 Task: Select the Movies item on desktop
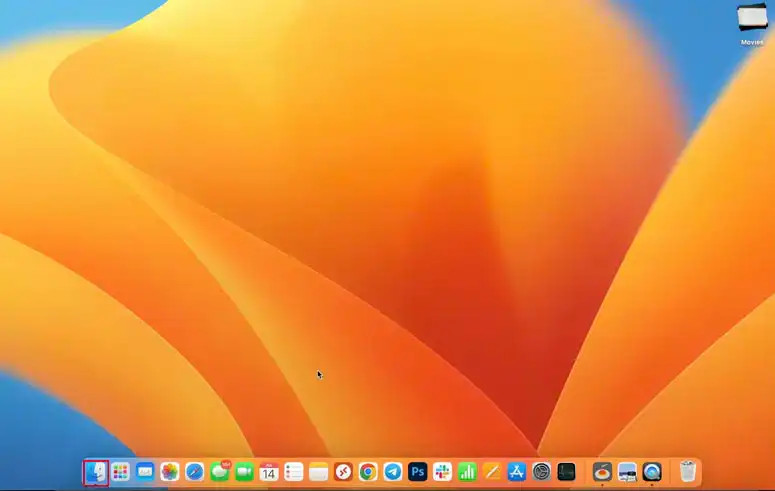click(752, 18)
